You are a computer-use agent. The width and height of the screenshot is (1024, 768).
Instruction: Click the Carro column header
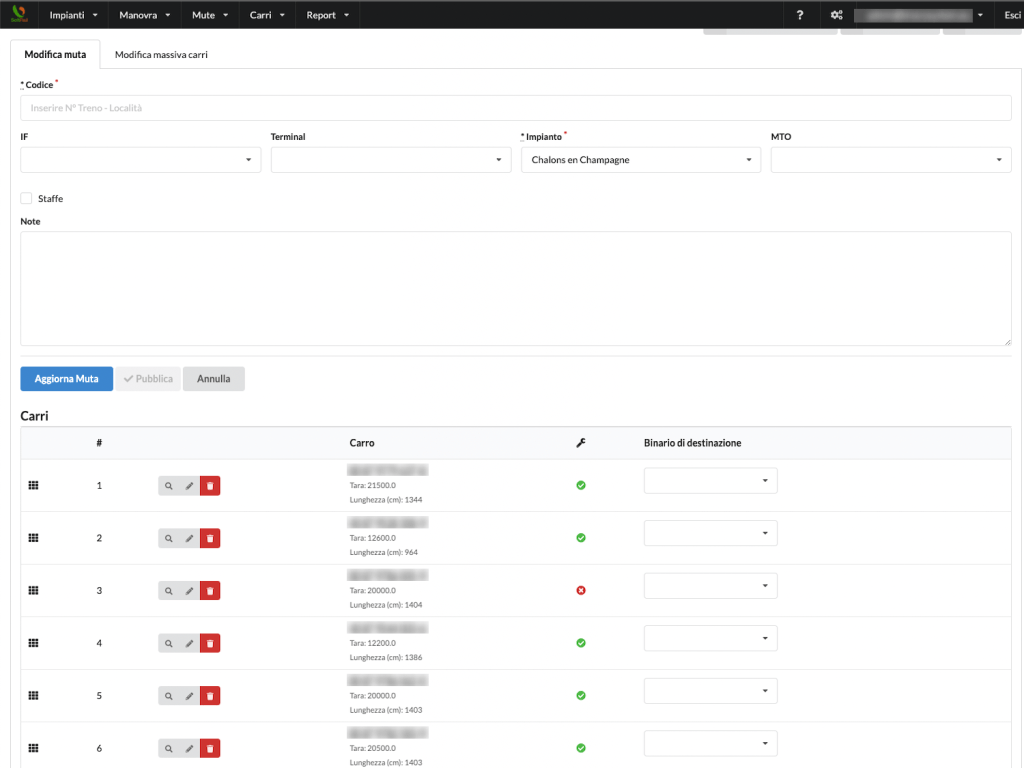pos(362,443)
